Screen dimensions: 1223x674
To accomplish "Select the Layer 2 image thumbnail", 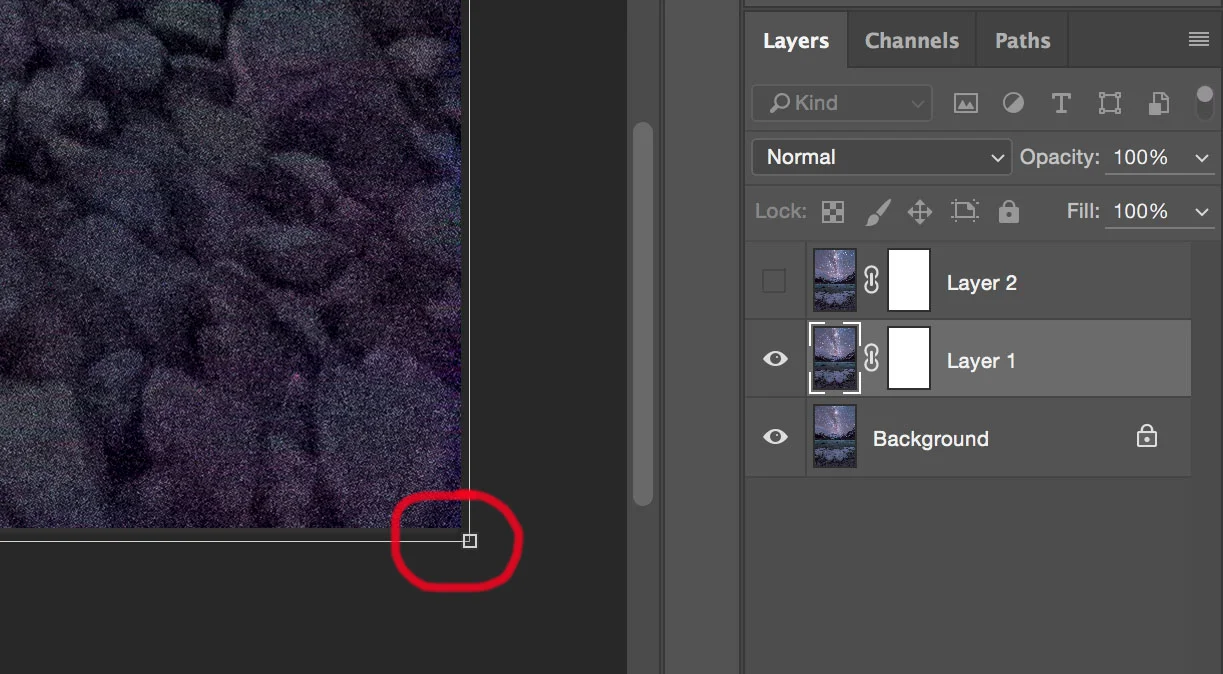I will click(x=835, y=281).
